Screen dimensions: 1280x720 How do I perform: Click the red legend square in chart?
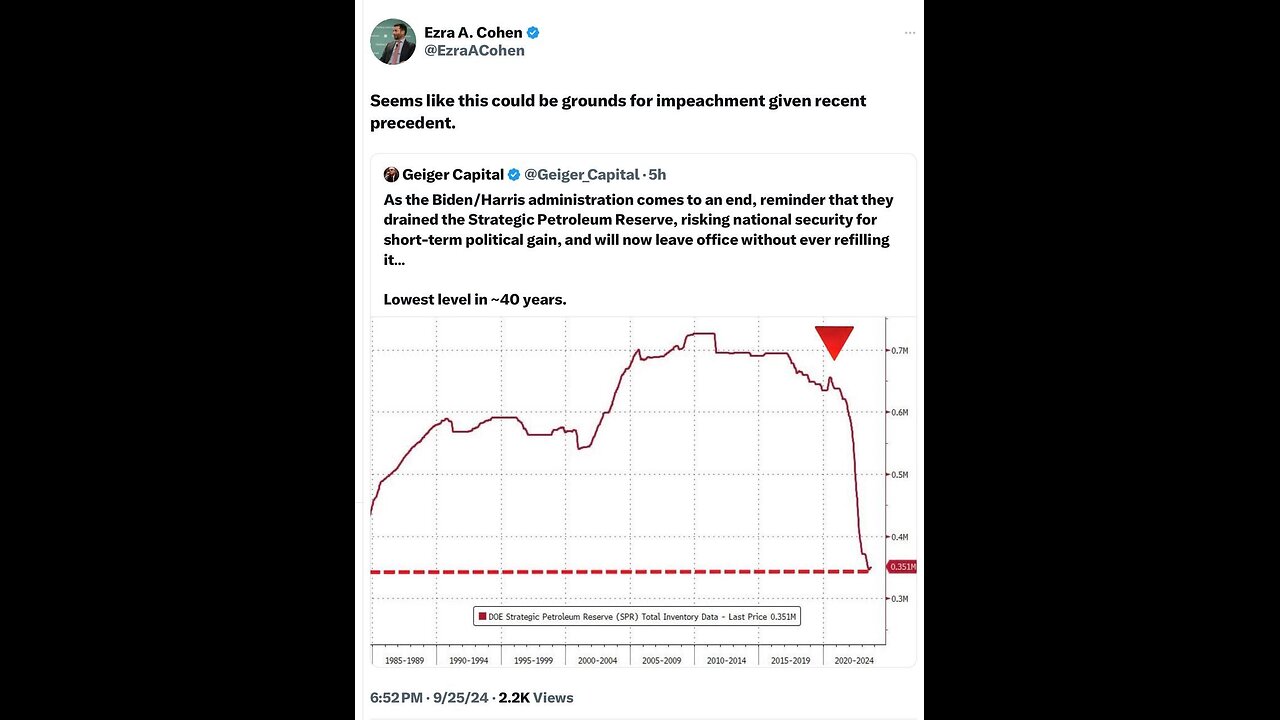pyautogui.click(x=482, y=617)
